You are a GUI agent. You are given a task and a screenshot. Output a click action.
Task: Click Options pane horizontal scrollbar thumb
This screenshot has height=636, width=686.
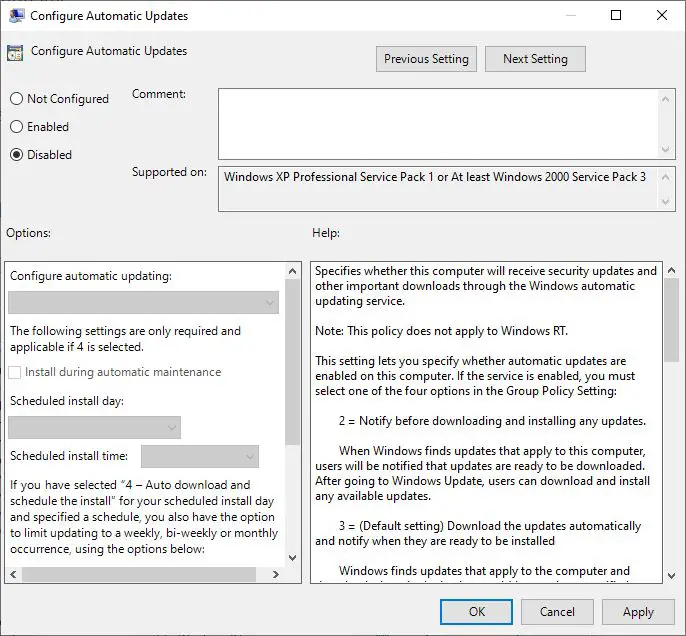coord(139,574)
